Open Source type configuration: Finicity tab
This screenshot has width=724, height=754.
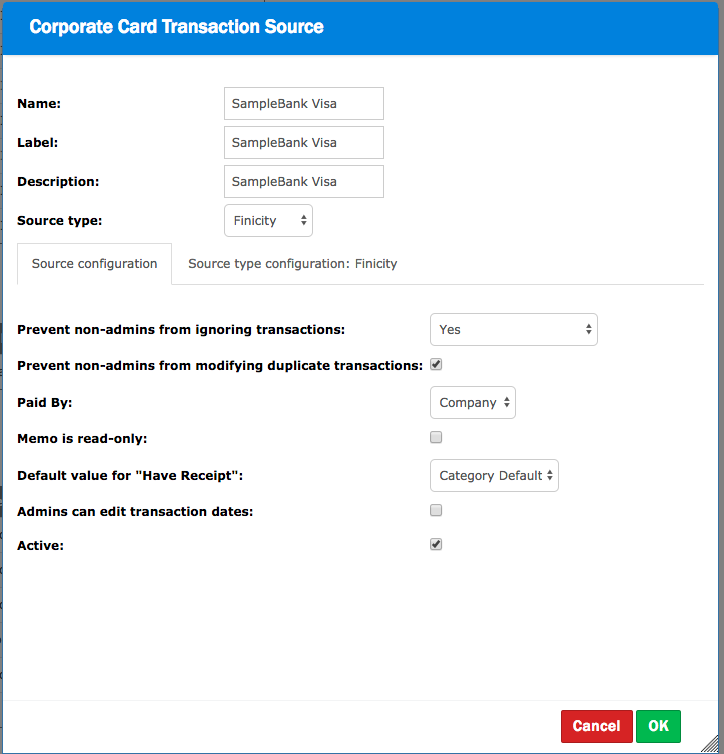coord(292,264)
